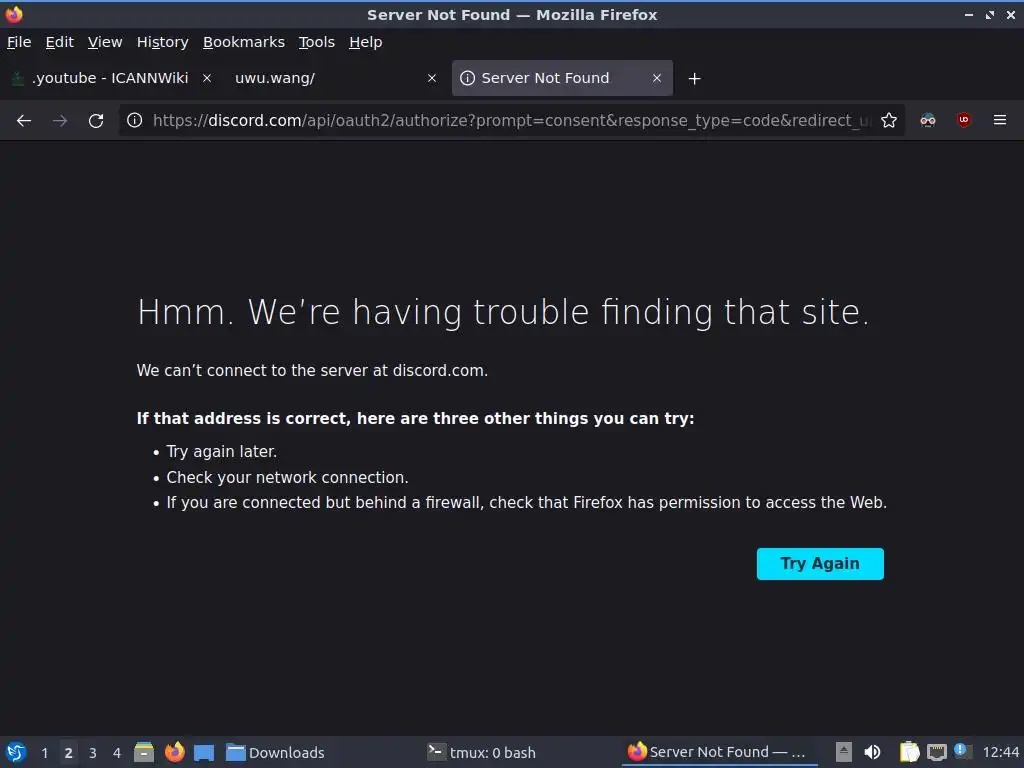This screenshot has height=768, width=1024.
Task: Open the clipboard manager tray icon
Action: point(909,752)
